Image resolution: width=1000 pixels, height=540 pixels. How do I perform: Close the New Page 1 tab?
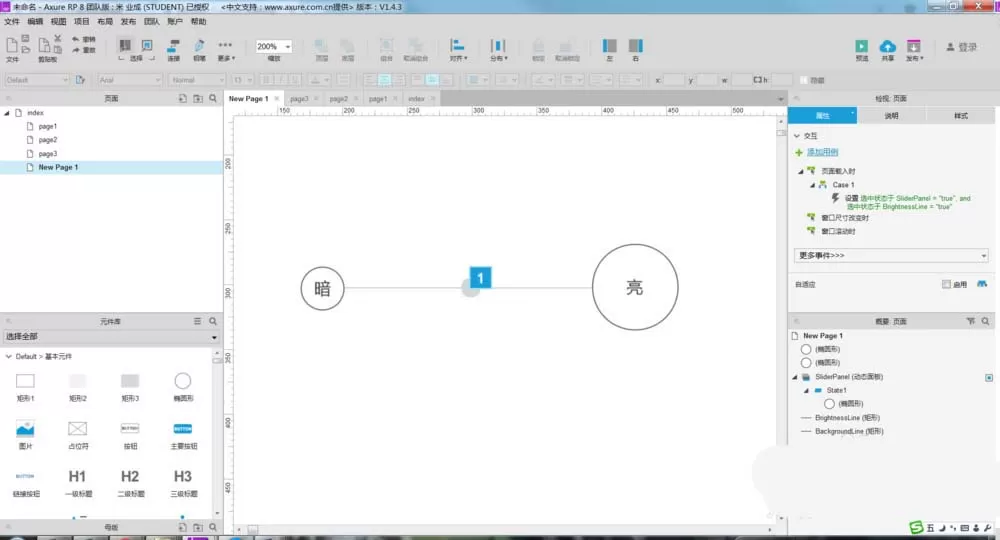277,99
